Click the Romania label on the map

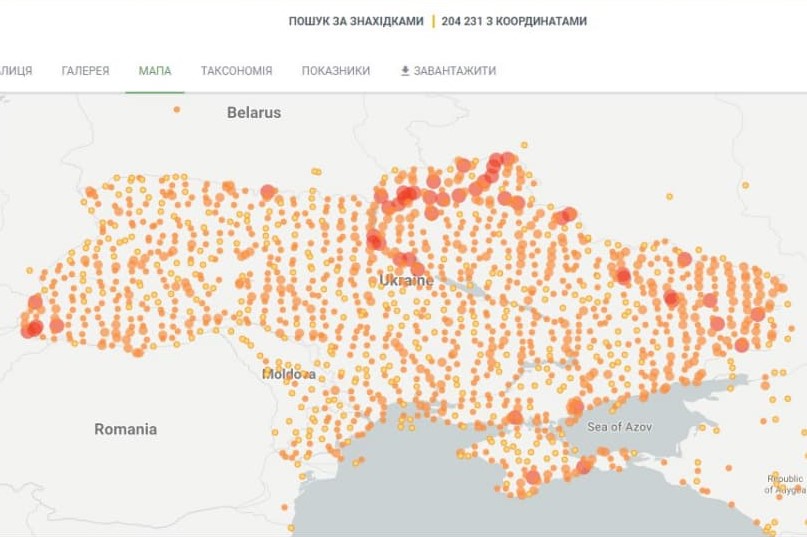[126, 429]
